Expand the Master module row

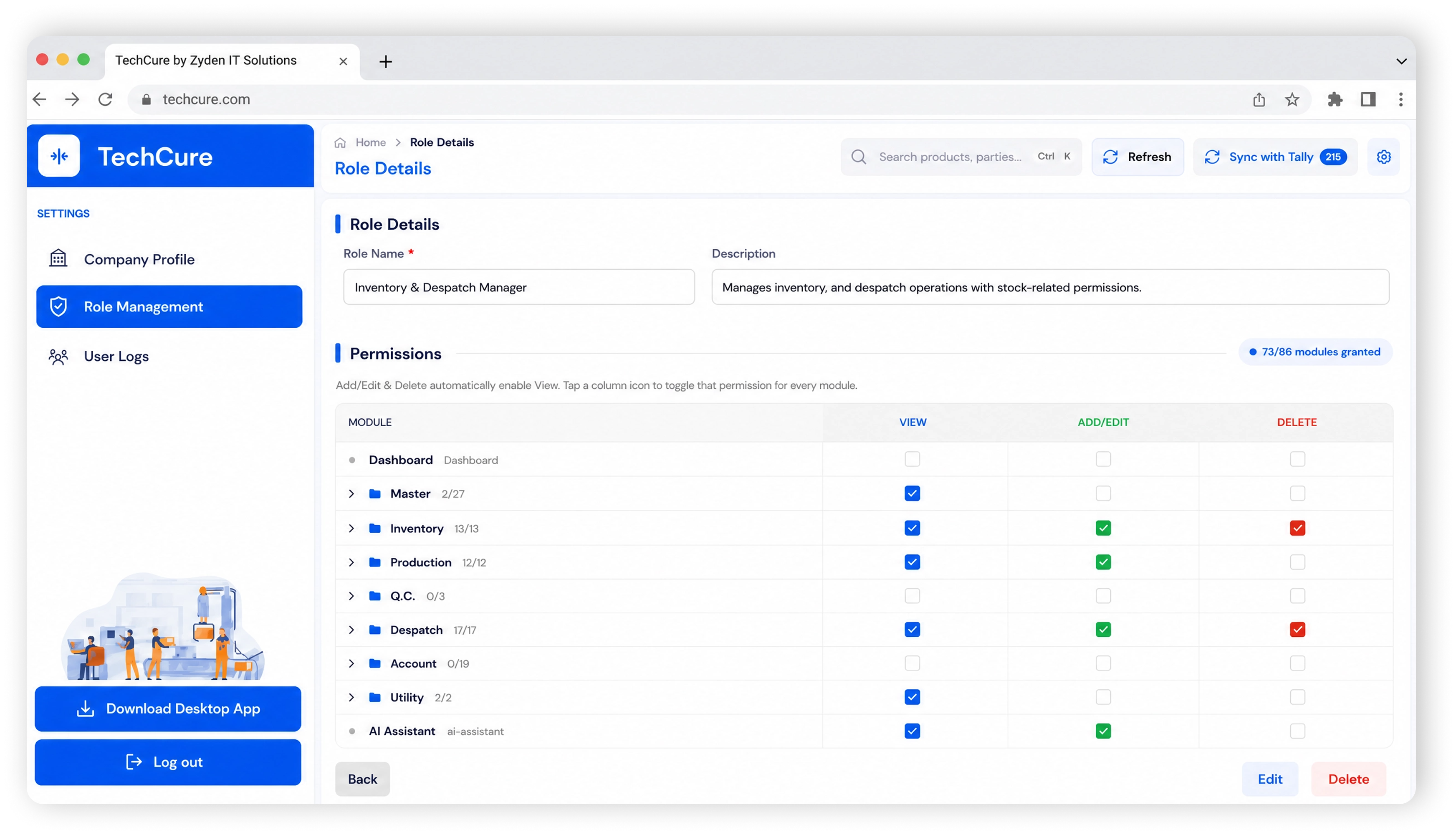351,494
